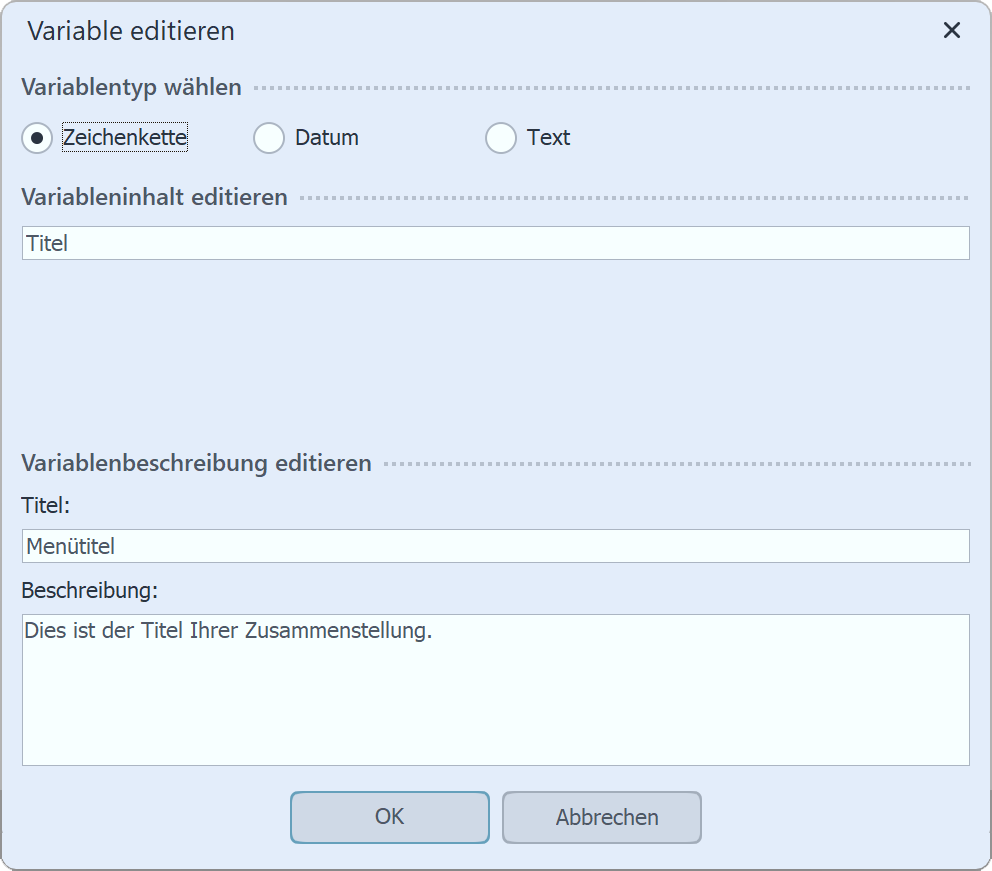The height and width of the screenshot is (871, 992).
Task: Click the Variableninhalt editieren section header
Action: coord(153,197)
